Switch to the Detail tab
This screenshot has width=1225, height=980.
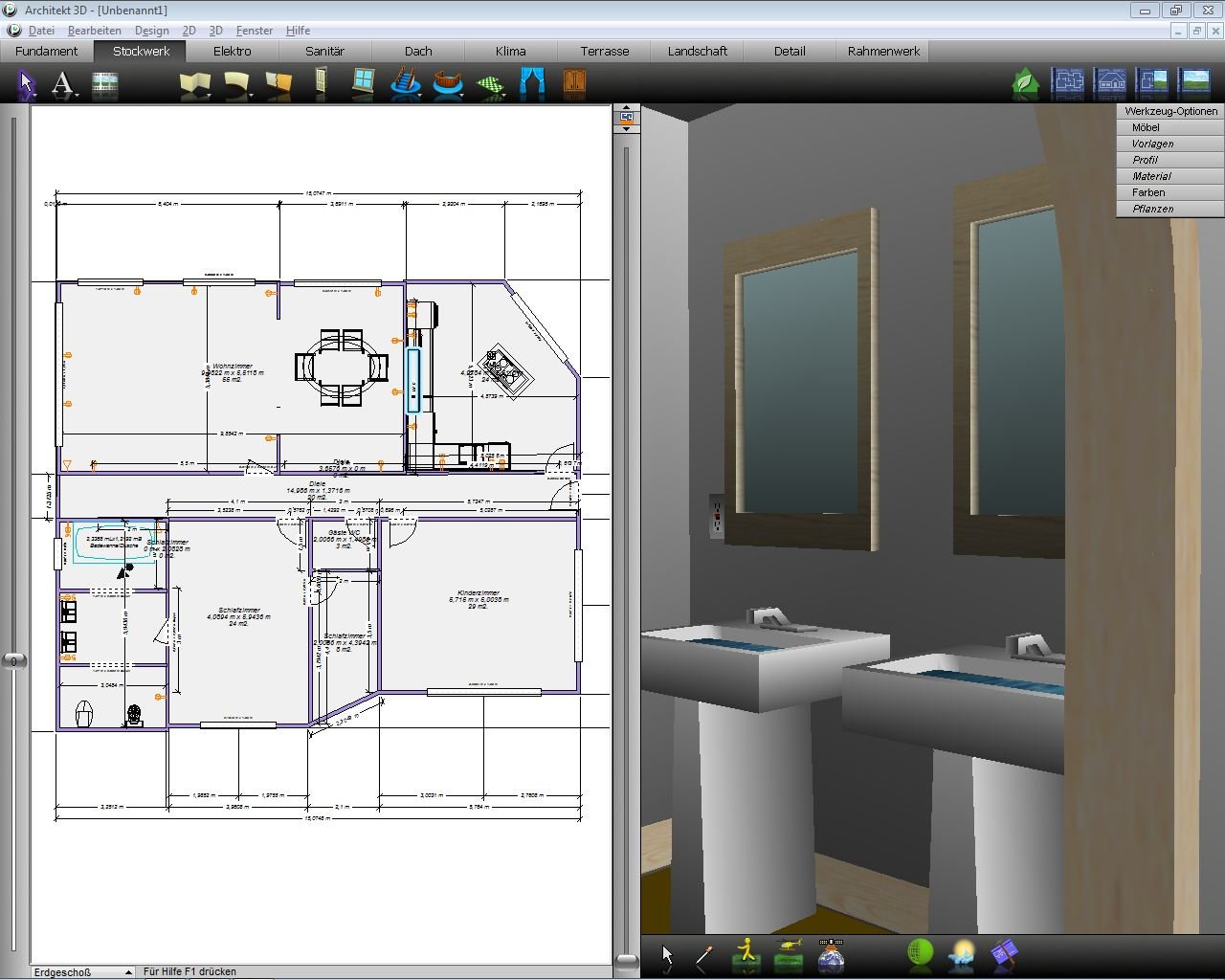pyautogui.click(x=790, y=51)
